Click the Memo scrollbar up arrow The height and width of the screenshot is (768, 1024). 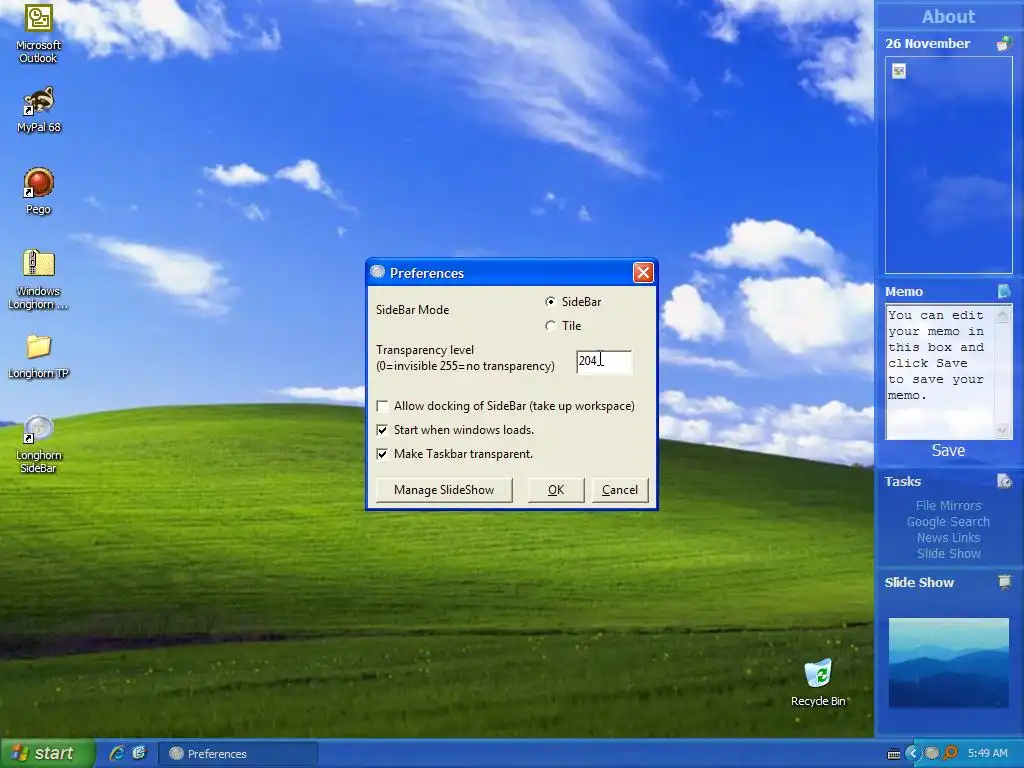coord(1002,315)
